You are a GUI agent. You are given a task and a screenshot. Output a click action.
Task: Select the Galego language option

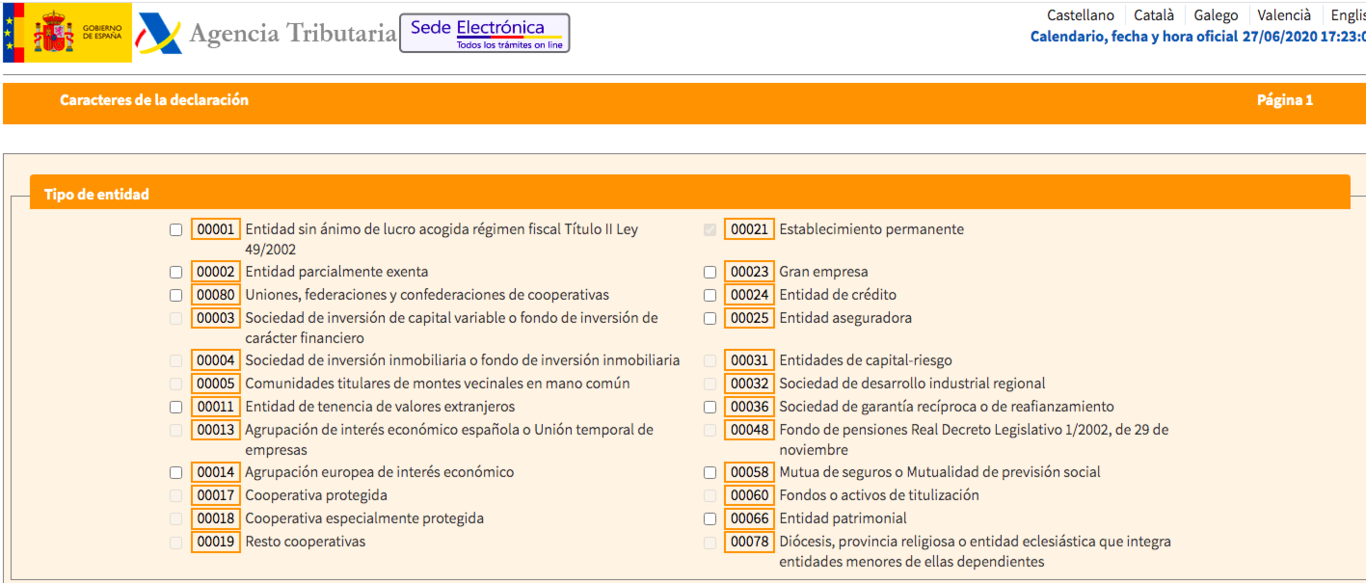(x=1215, y=15)
